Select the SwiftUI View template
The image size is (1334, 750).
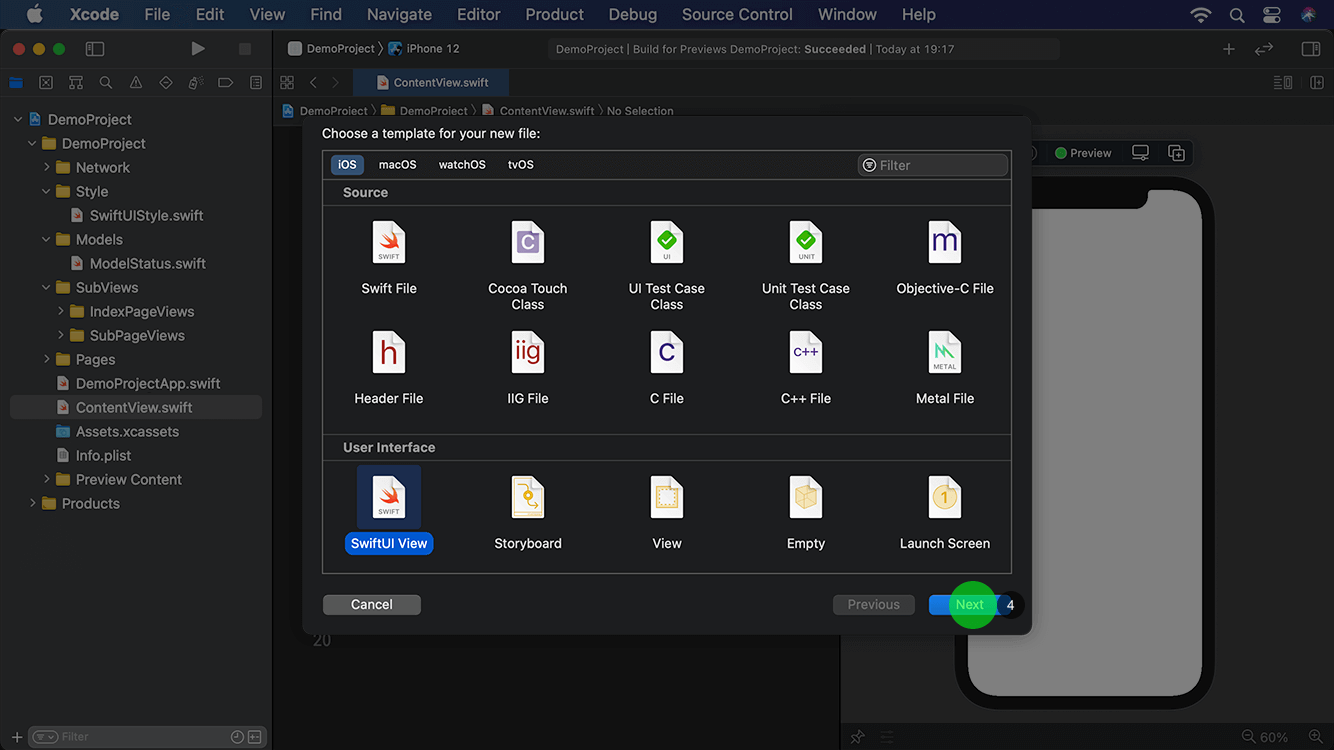pyautogui.click(x=389, y=511)
